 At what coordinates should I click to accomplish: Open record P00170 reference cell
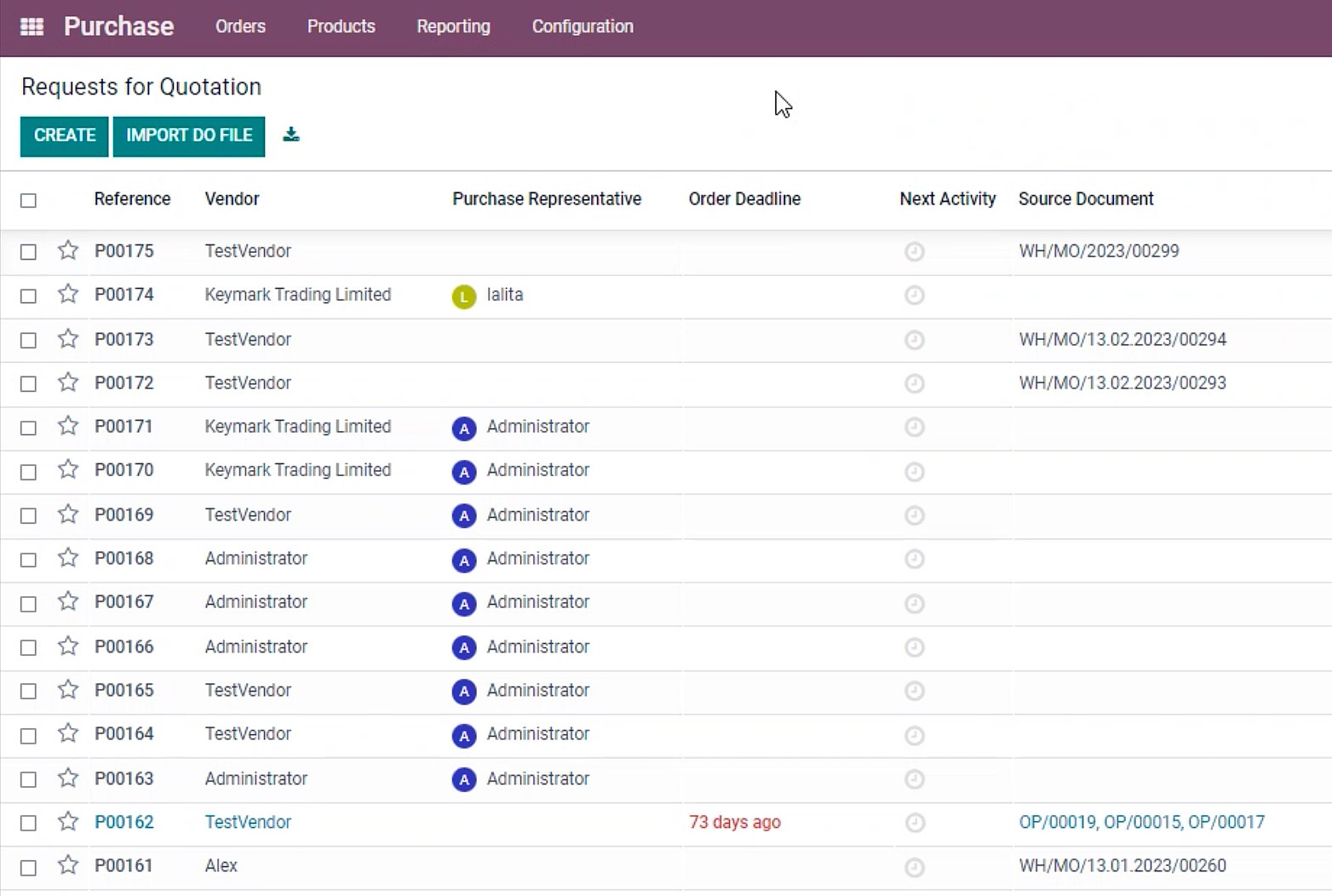(x=124, y=469)
